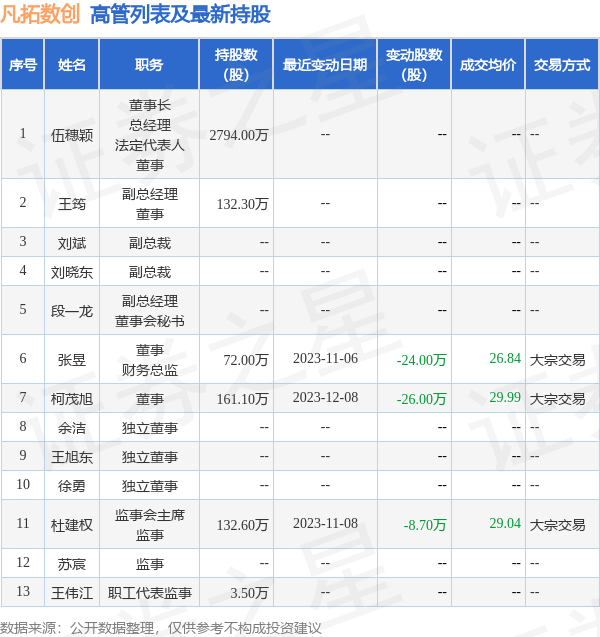The image size is (600, 637).
Task: Click the 凡拓数创 company name in title
Action: click(41, 15)
